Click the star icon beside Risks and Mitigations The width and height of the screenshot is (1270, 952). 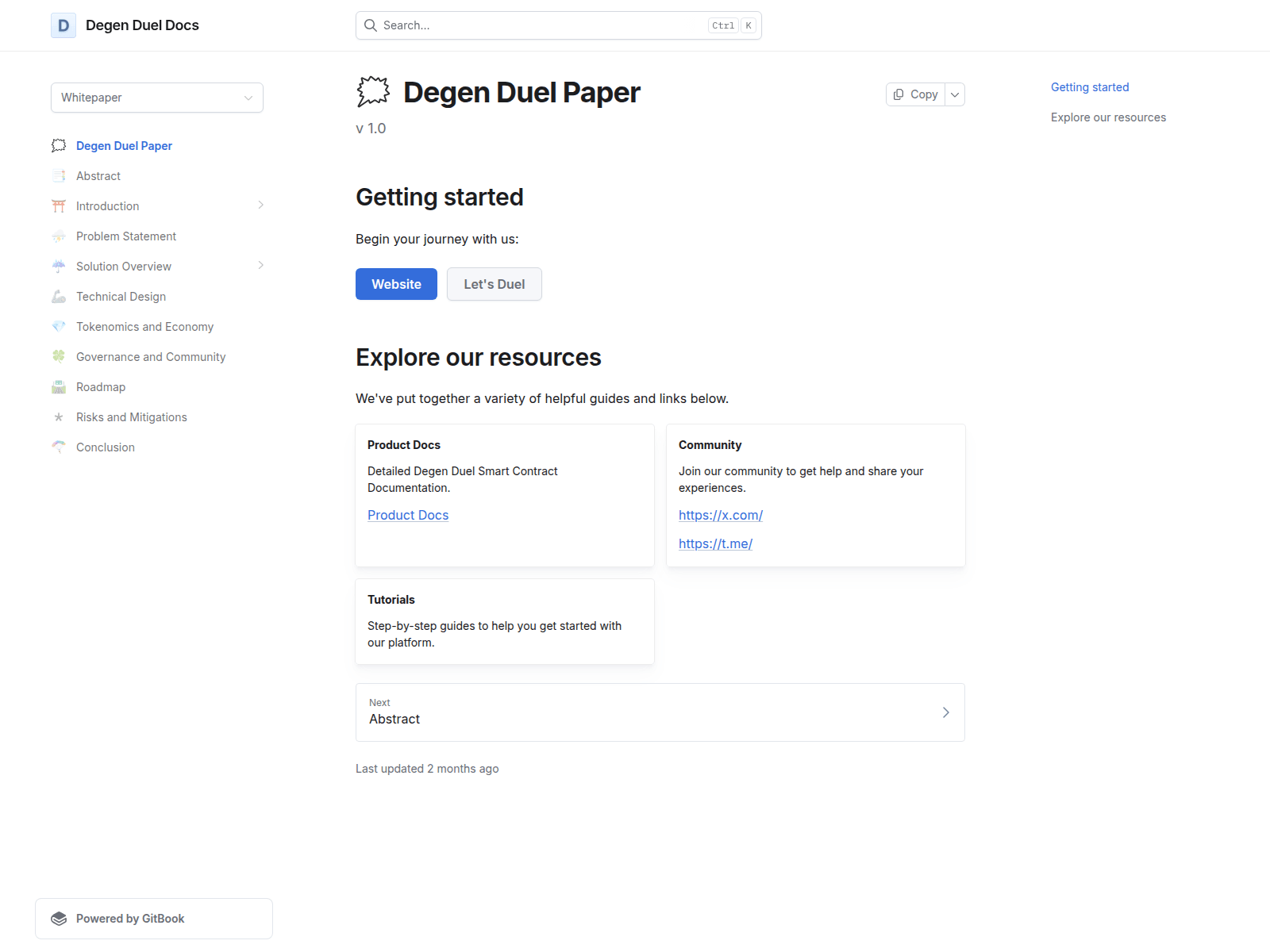(x=59, y=417)
